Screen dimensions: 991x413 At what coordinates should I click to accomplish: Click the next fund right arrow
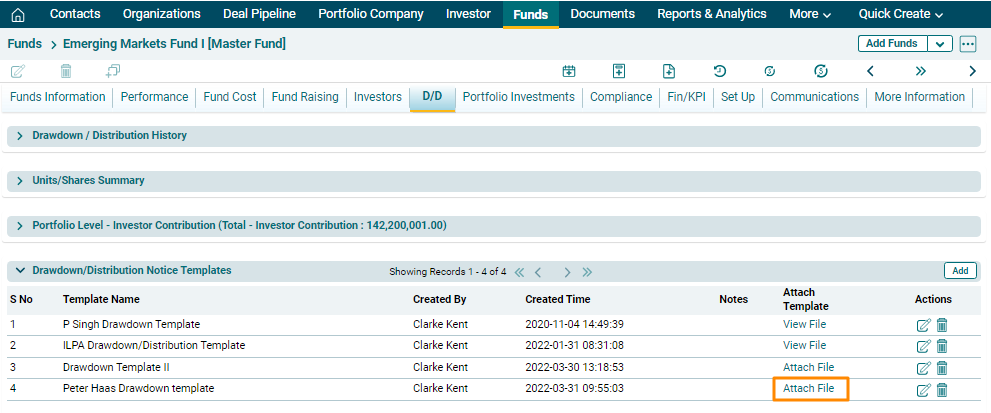pos(972,71)
